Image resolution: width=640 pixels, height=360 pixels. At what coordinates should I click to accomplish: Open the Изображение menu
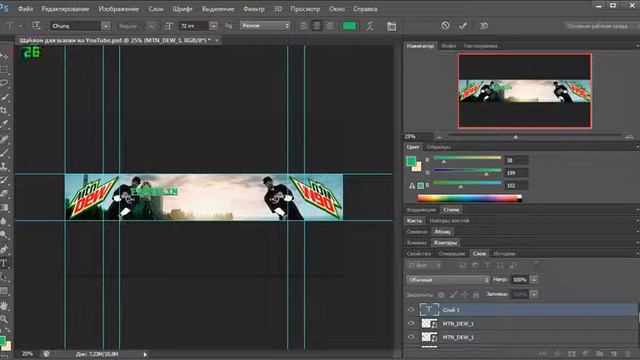119,9
